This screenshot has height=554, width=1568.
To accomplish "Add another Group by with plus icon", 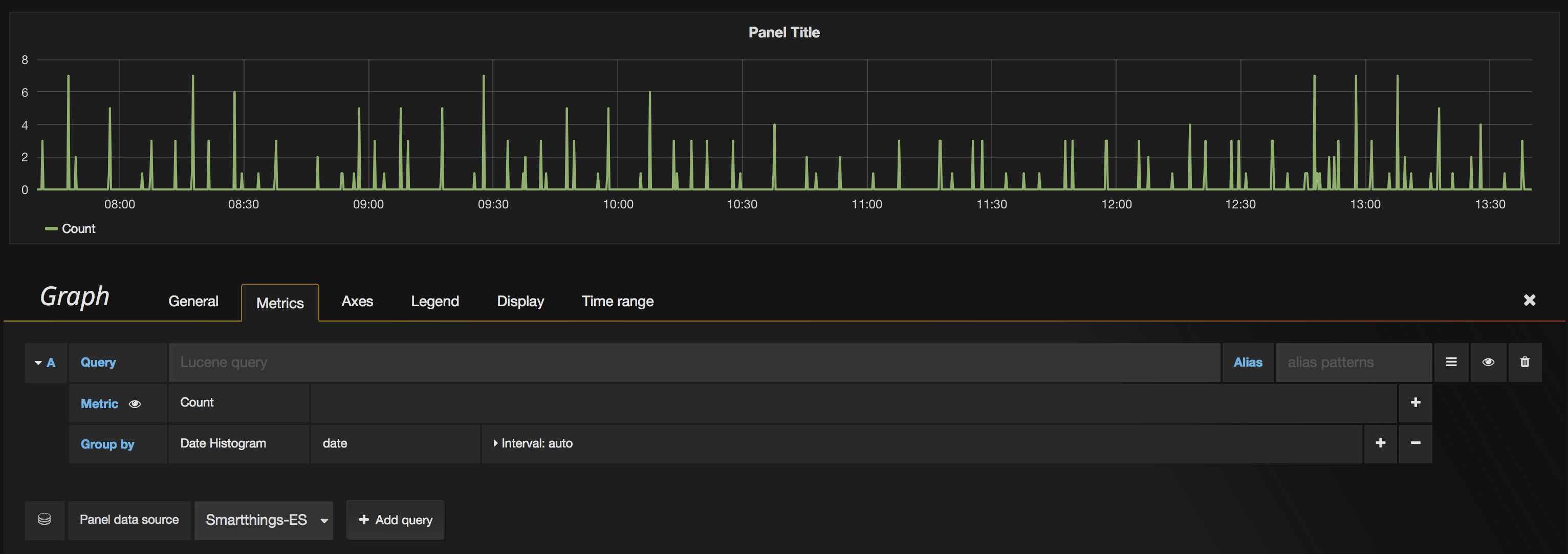I will (x=1381, y=443).
